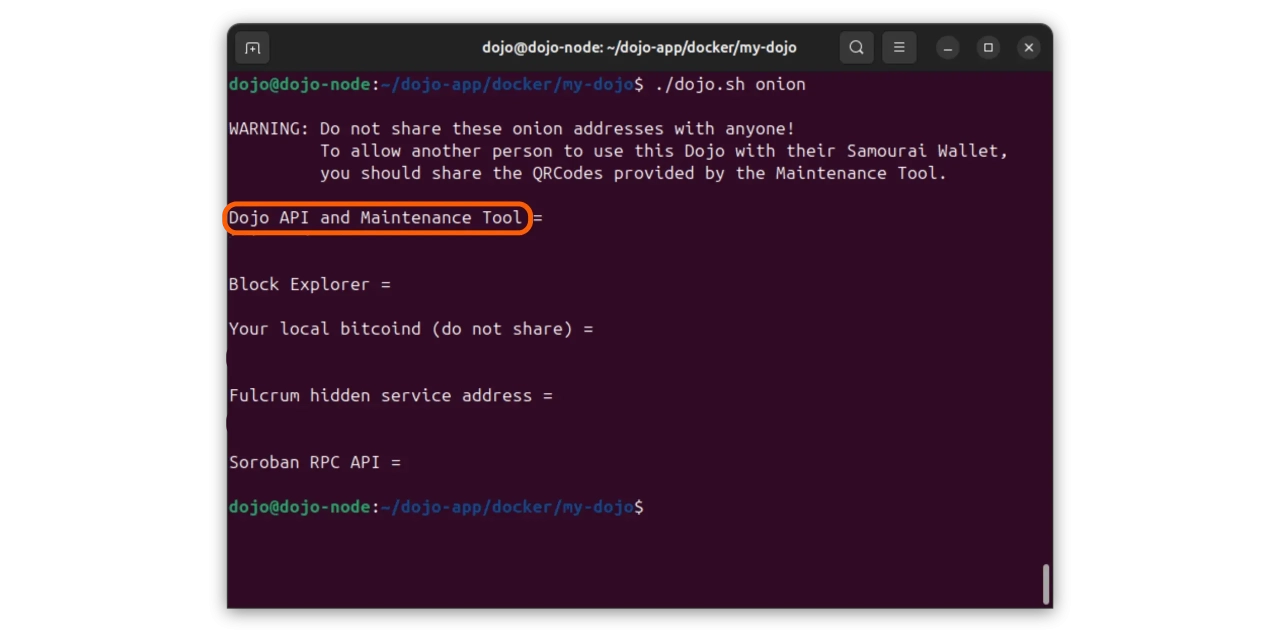
Task: Maximize the terminal window
Action: (x=988, y=48)
